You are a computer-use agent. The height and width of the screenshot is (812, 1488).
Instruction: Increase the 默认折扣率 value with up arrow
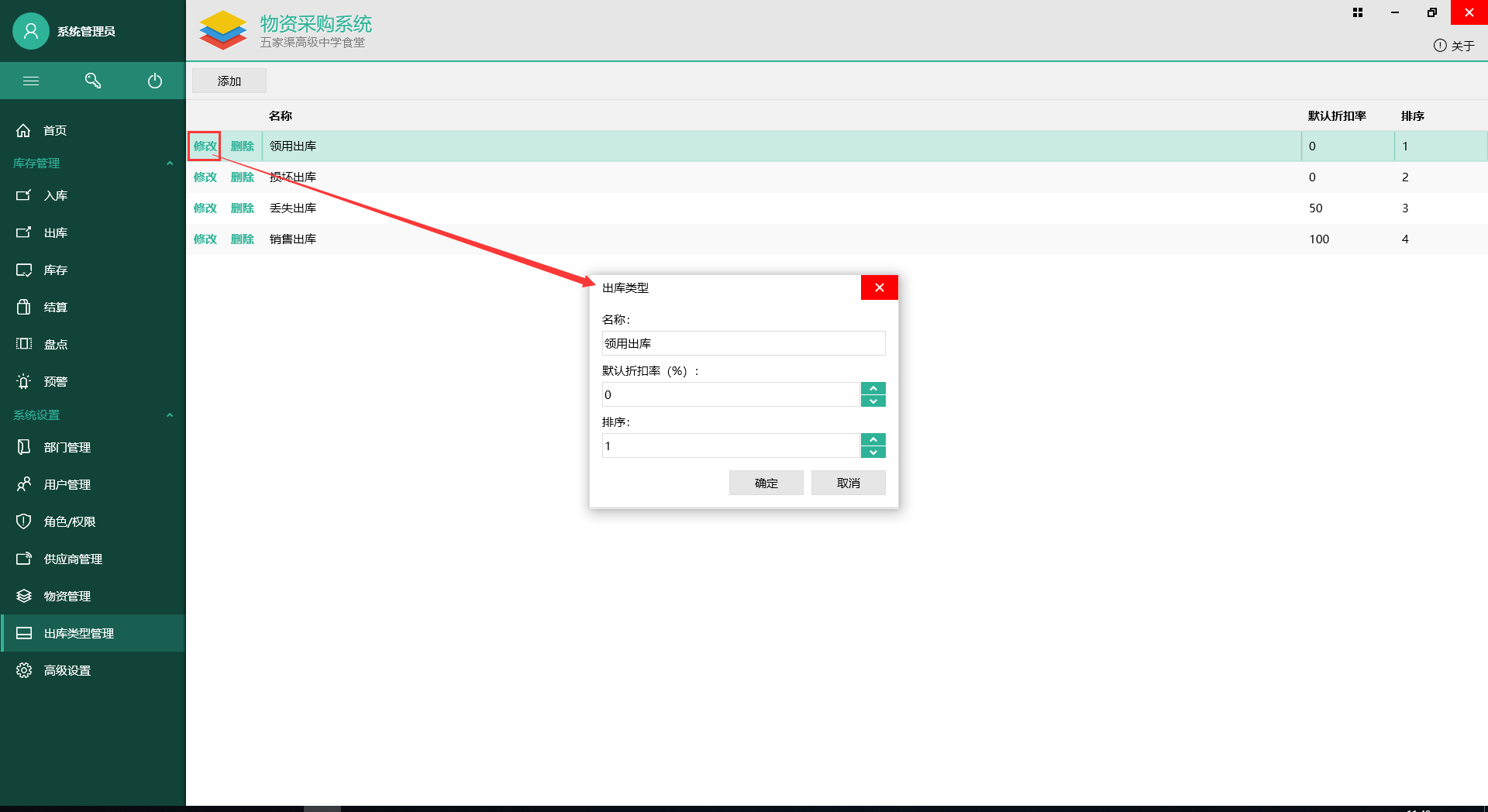[x=873, y=388]
